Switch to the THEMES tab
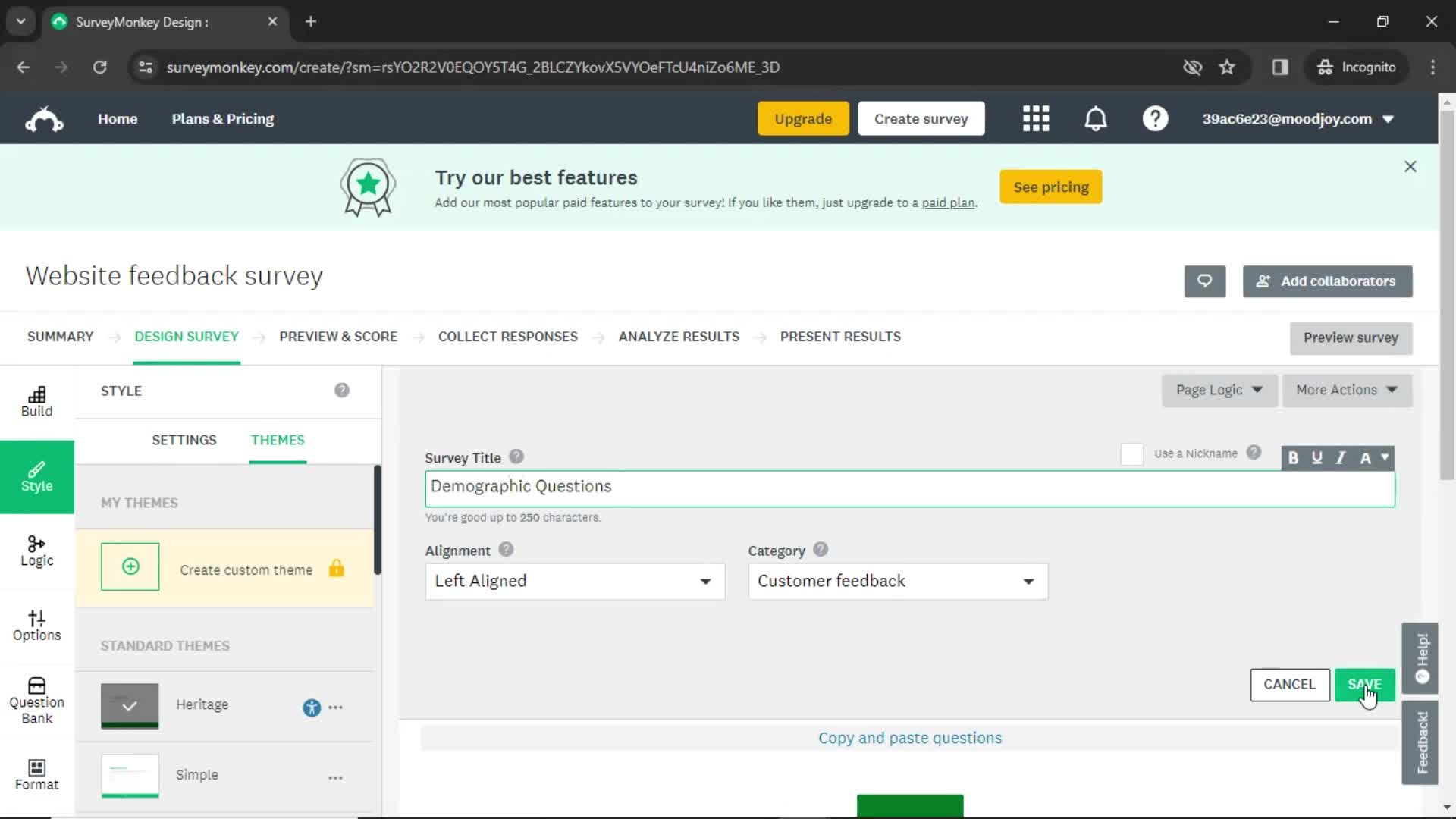This screenshot has height=819, width=1456. 277,440
